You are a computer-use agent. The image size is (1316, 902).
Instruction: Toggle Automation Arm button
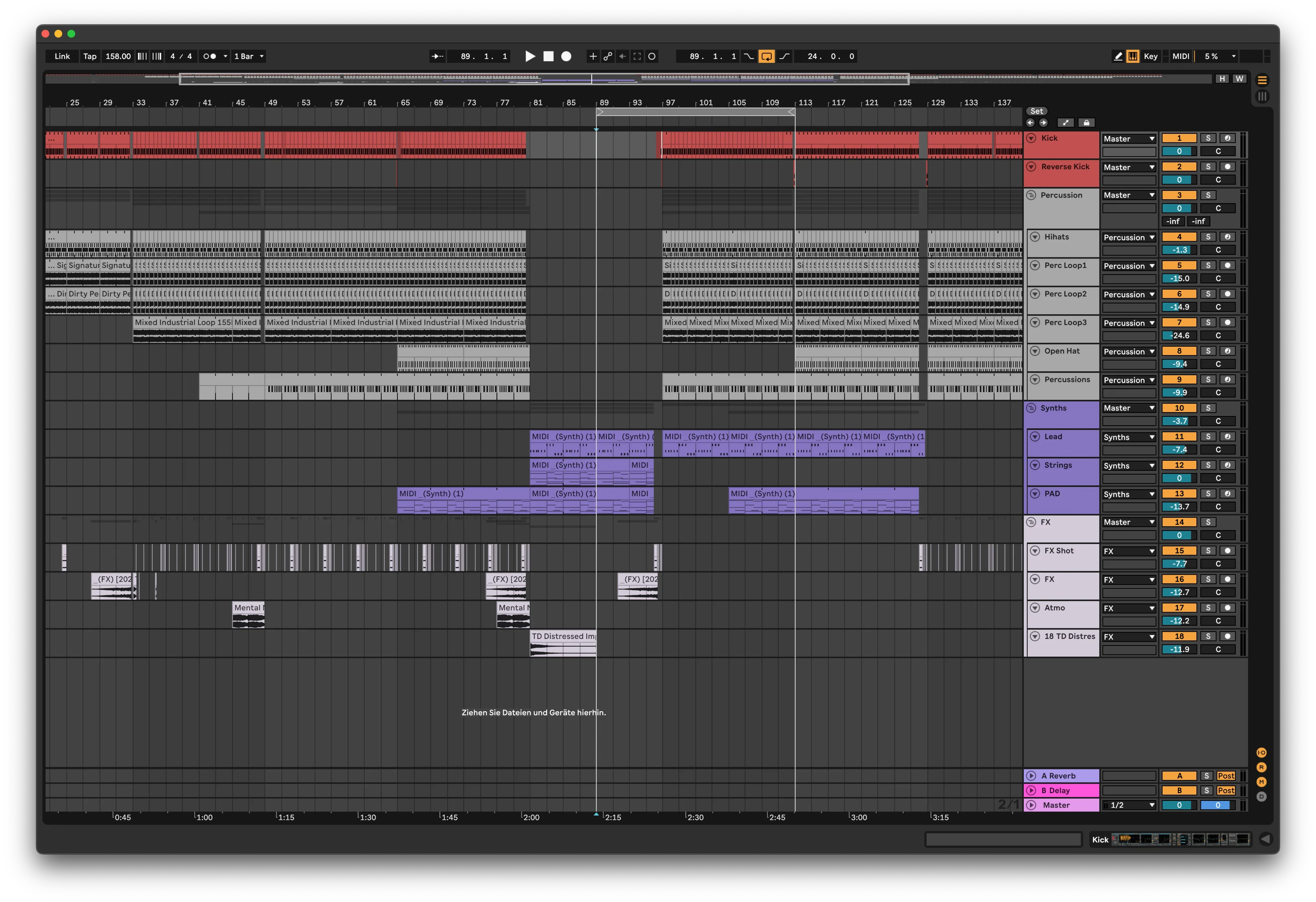[607, 56]
